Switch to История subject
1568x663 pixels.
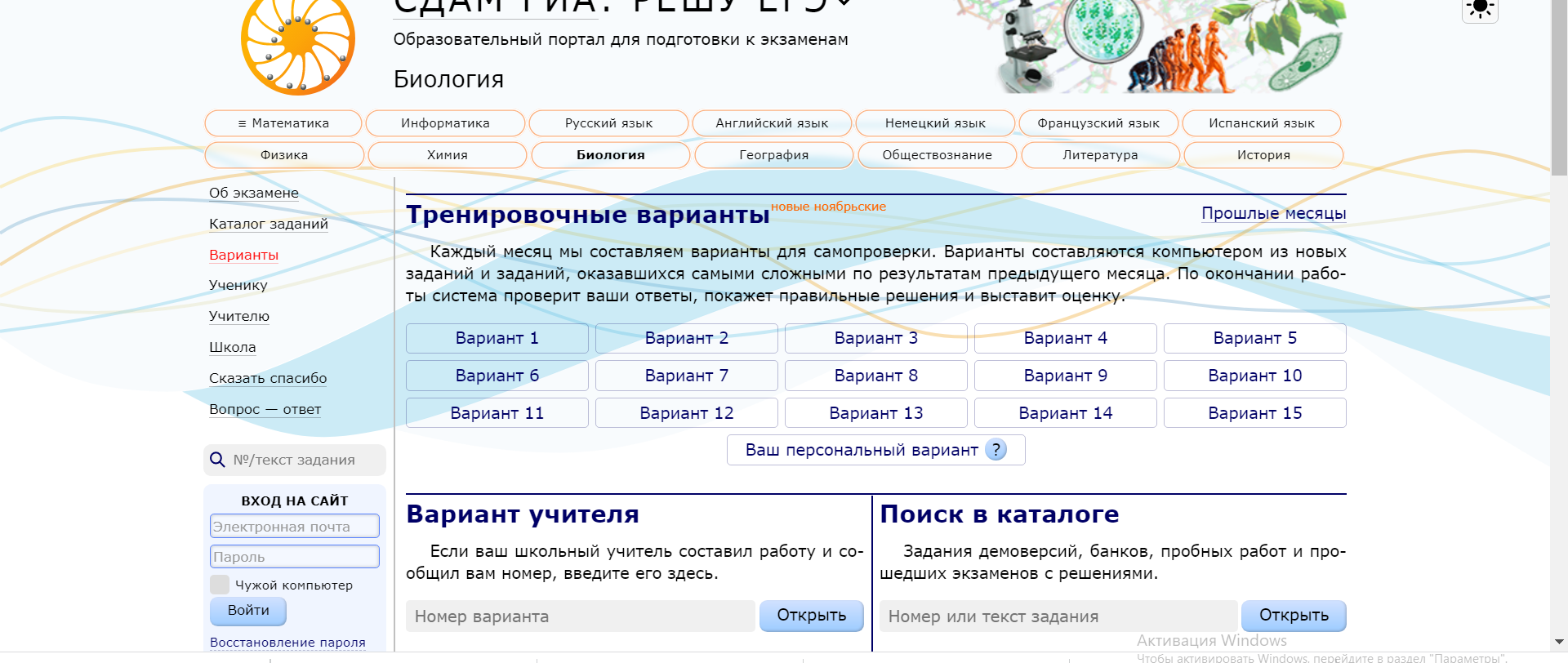[x=1263, y=155]
